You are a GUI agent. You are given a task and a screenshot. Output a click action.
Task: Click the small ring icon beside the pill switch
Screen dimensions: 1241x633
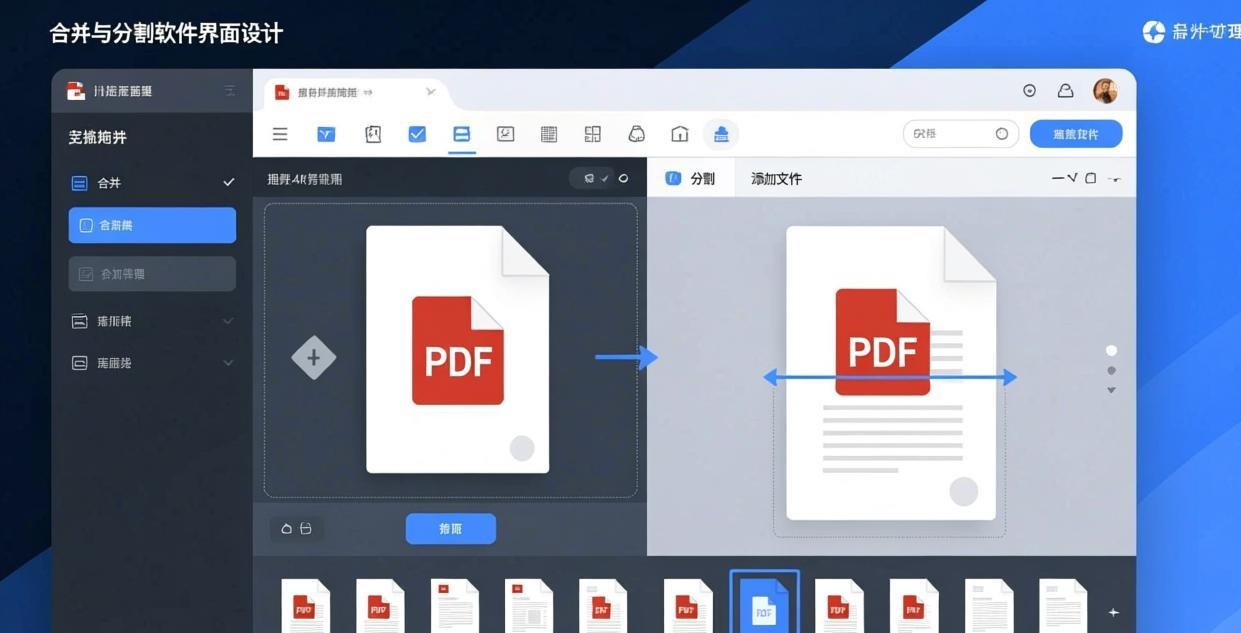tap(624, 178)
